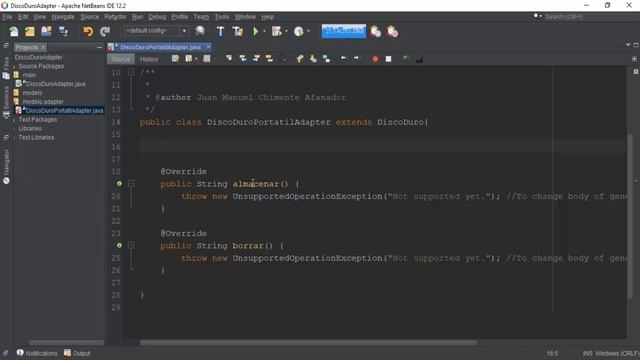Viewport: 640px width, 360px height.
Task: Go to Next Bookmark icon
Action: pyautogui.click(x=313, y=59)
